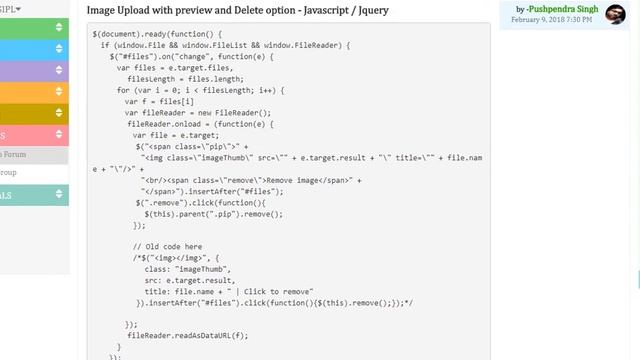The image size is (640, 360).
Task: Click the "// Old code here" comment line
Action: pyautogui.click(x=167, y=247)
